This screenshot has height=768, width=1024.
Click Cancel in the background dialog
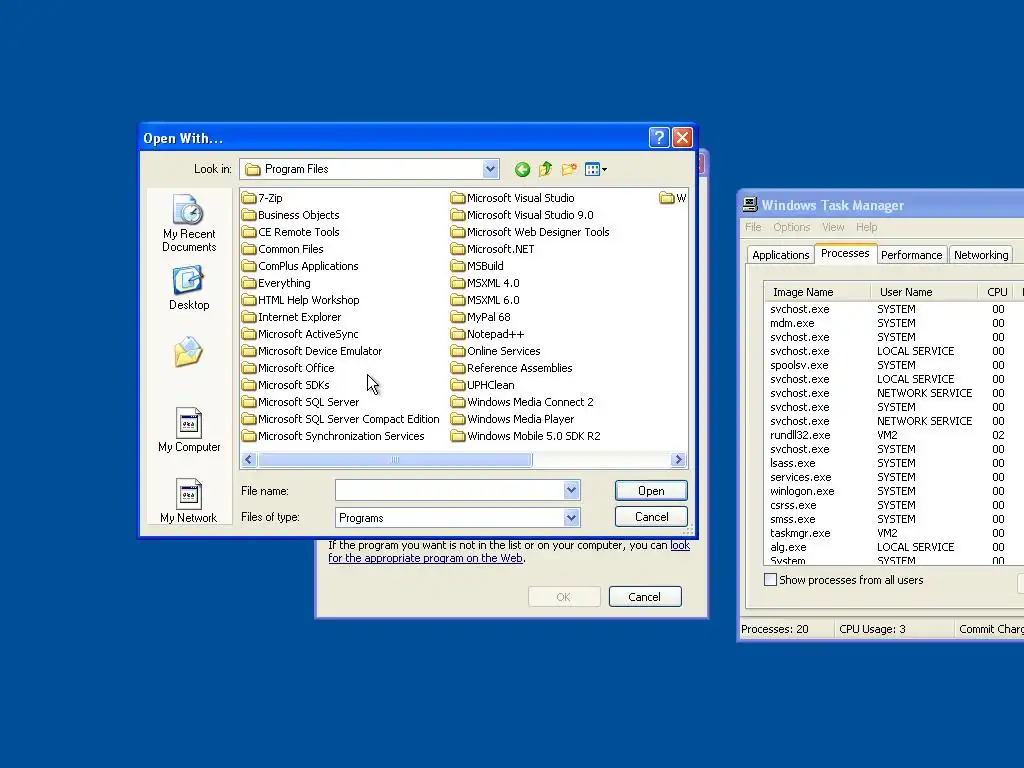coord(645,597)
